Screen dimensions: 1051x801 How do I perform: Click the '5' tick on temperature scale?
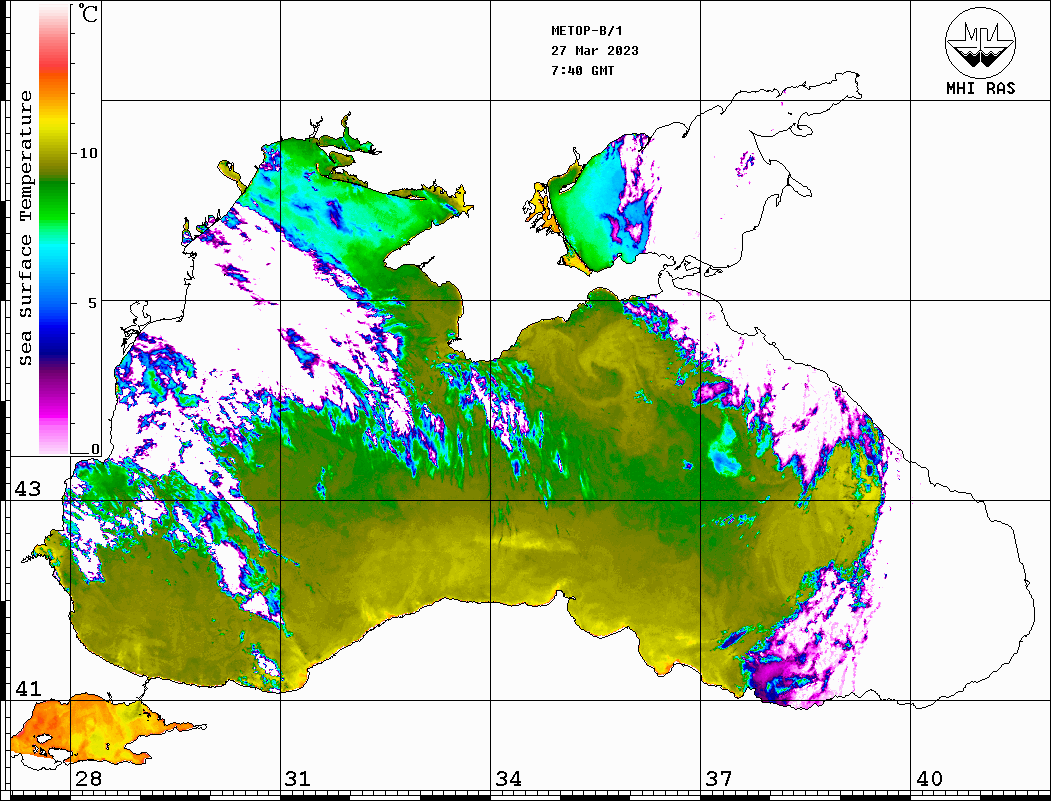pos(92,303)
